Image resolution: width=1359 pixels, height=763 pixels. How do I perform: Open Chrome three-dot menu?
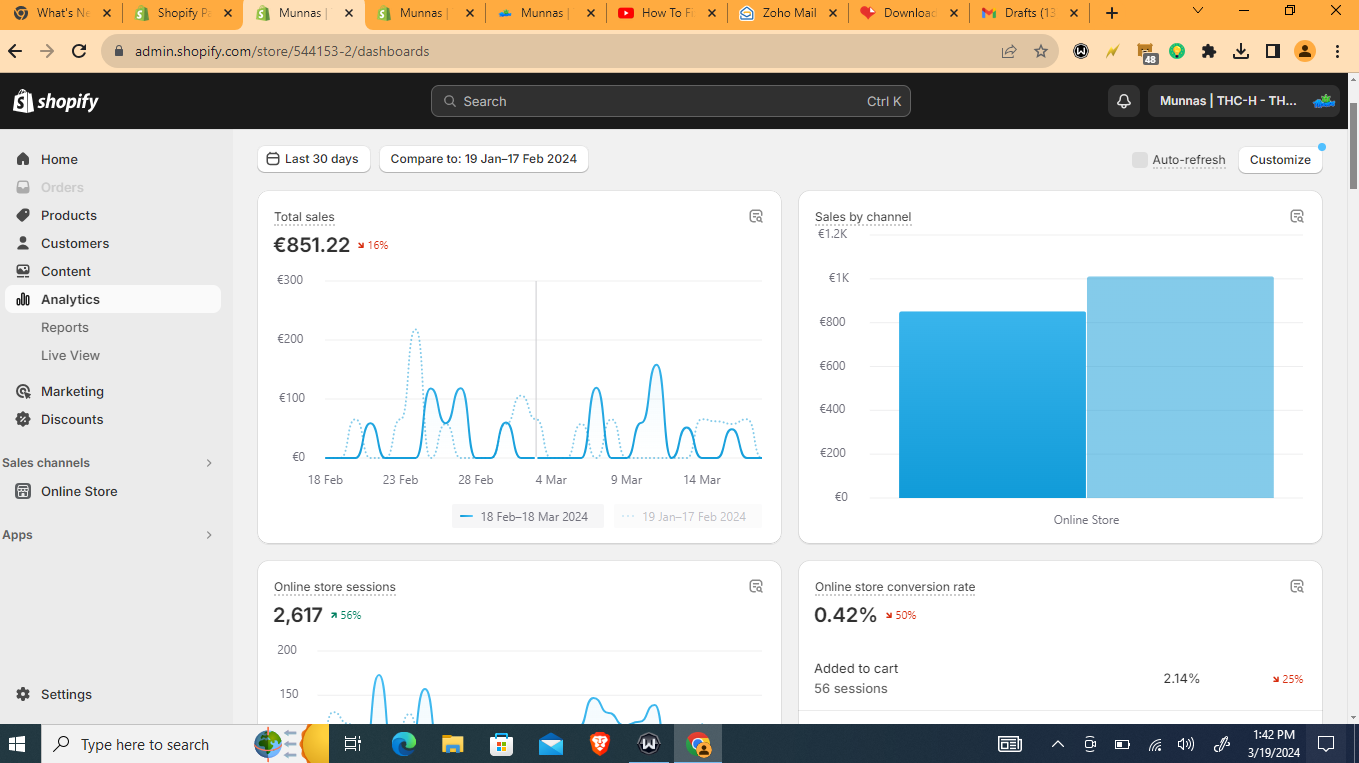click(x=1338, y=51)
